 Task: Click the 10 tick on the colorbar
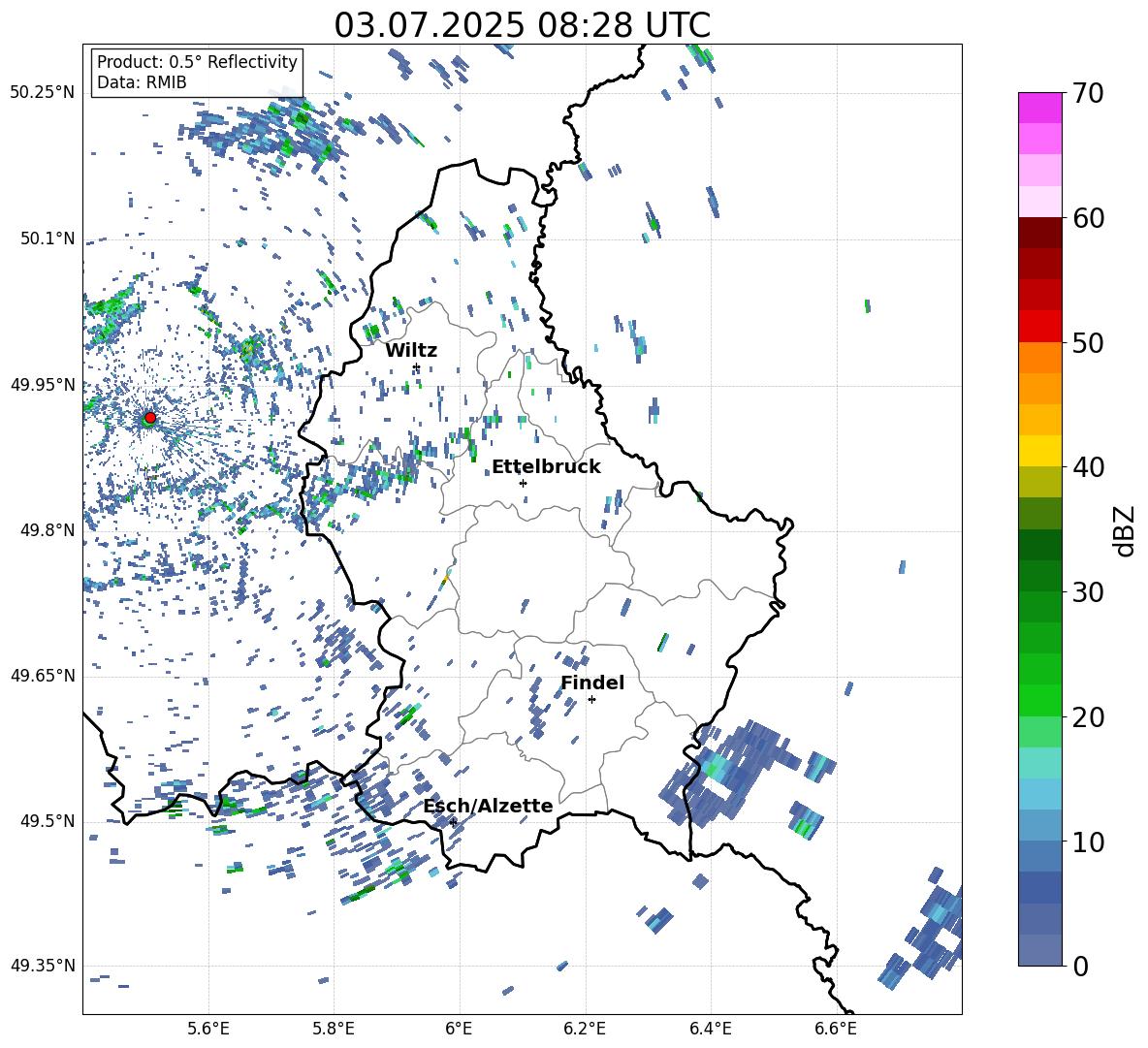coord(1088,842)
